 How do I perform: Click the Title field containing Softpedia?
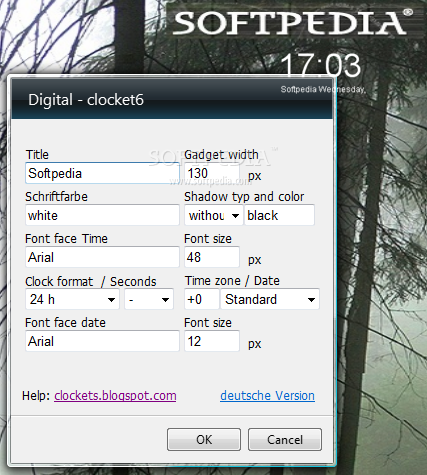102,173
